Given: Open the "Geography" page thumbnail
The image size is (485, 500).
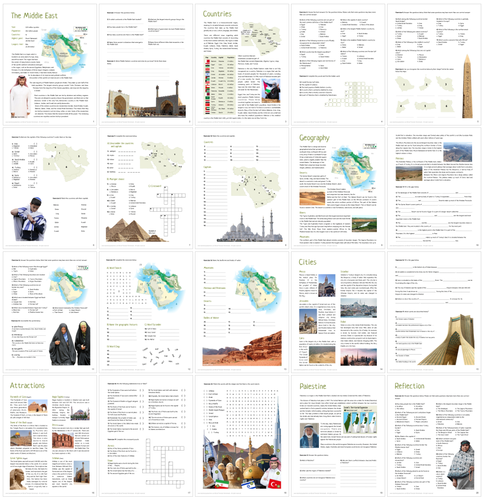Looking at the screenshot, I should [x=338, y=188].
